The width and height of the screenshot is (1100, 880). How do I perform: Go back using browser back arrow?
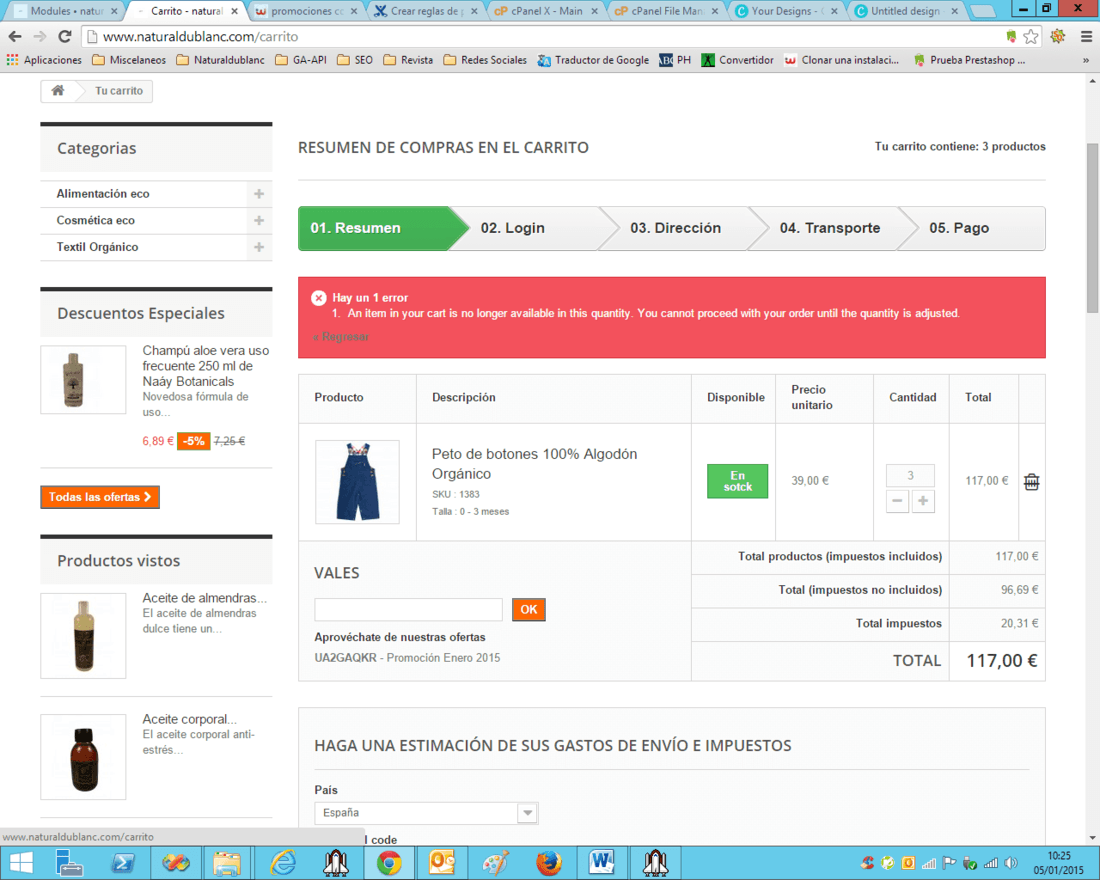pos(15,36)
